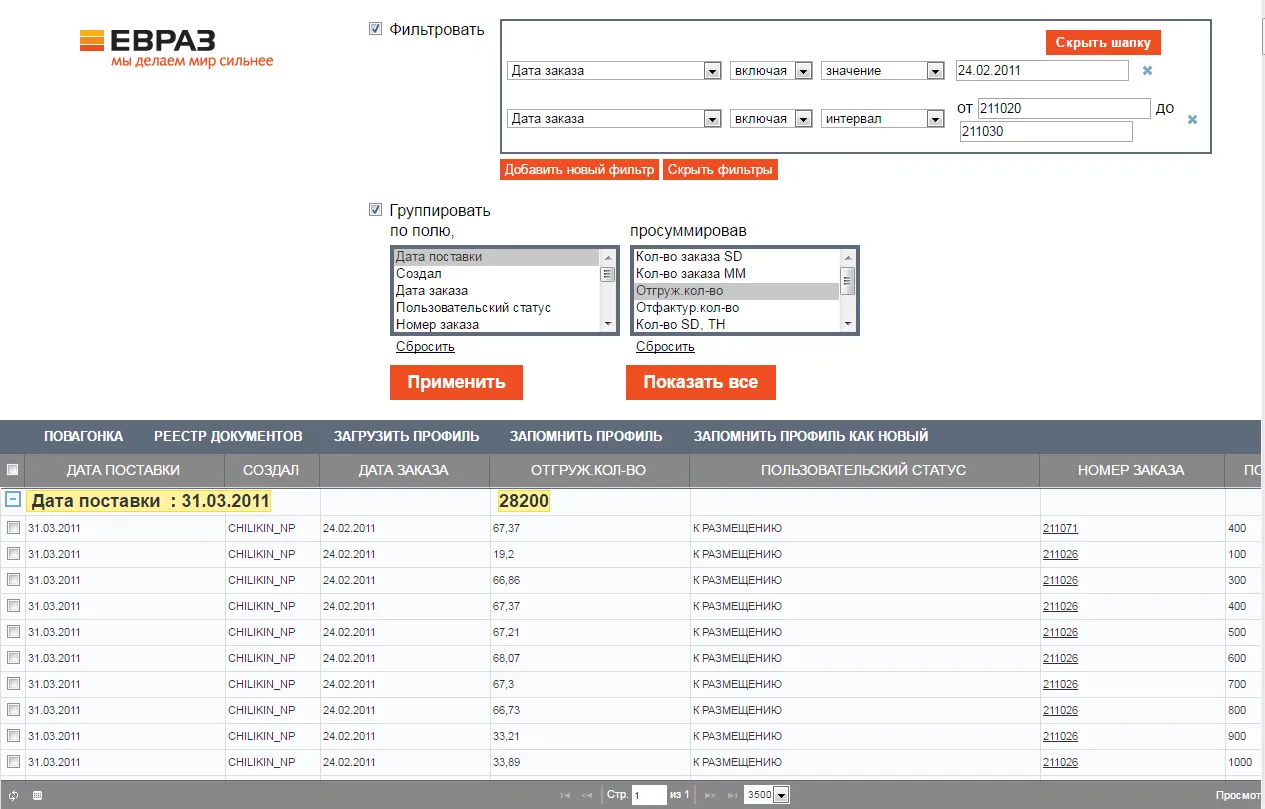Open ПОВАГОНКА in the grid menu
The image size is (1265, 809).
point(83,436)
